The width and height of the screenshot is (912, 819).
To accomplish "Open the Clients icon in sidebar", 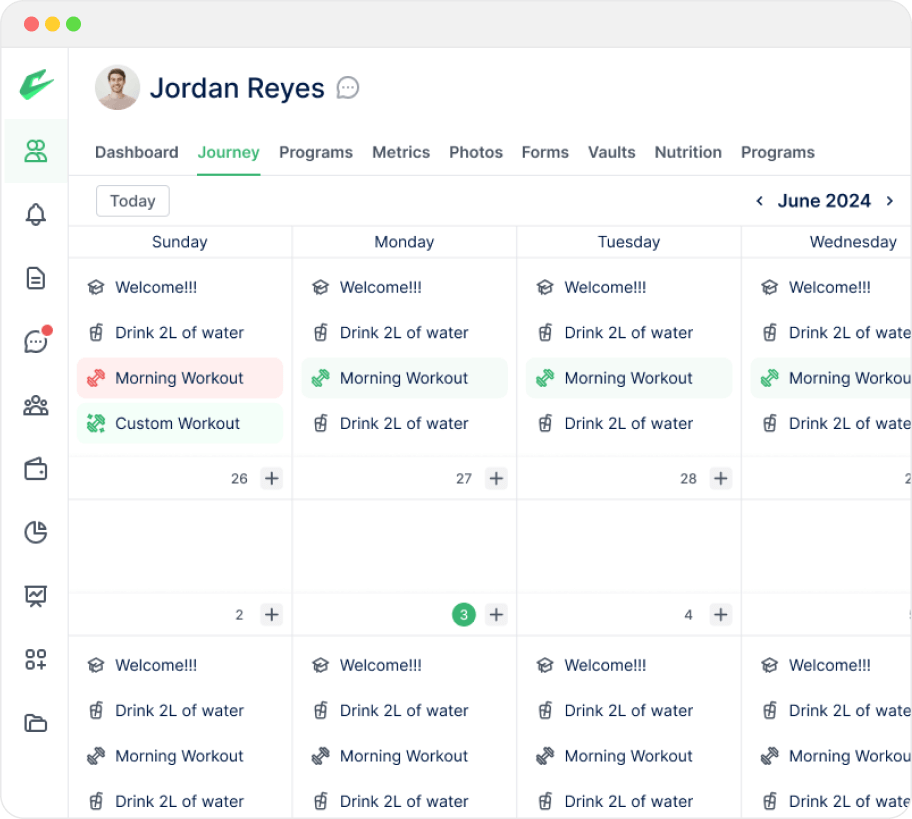I will tap(36, 152).
